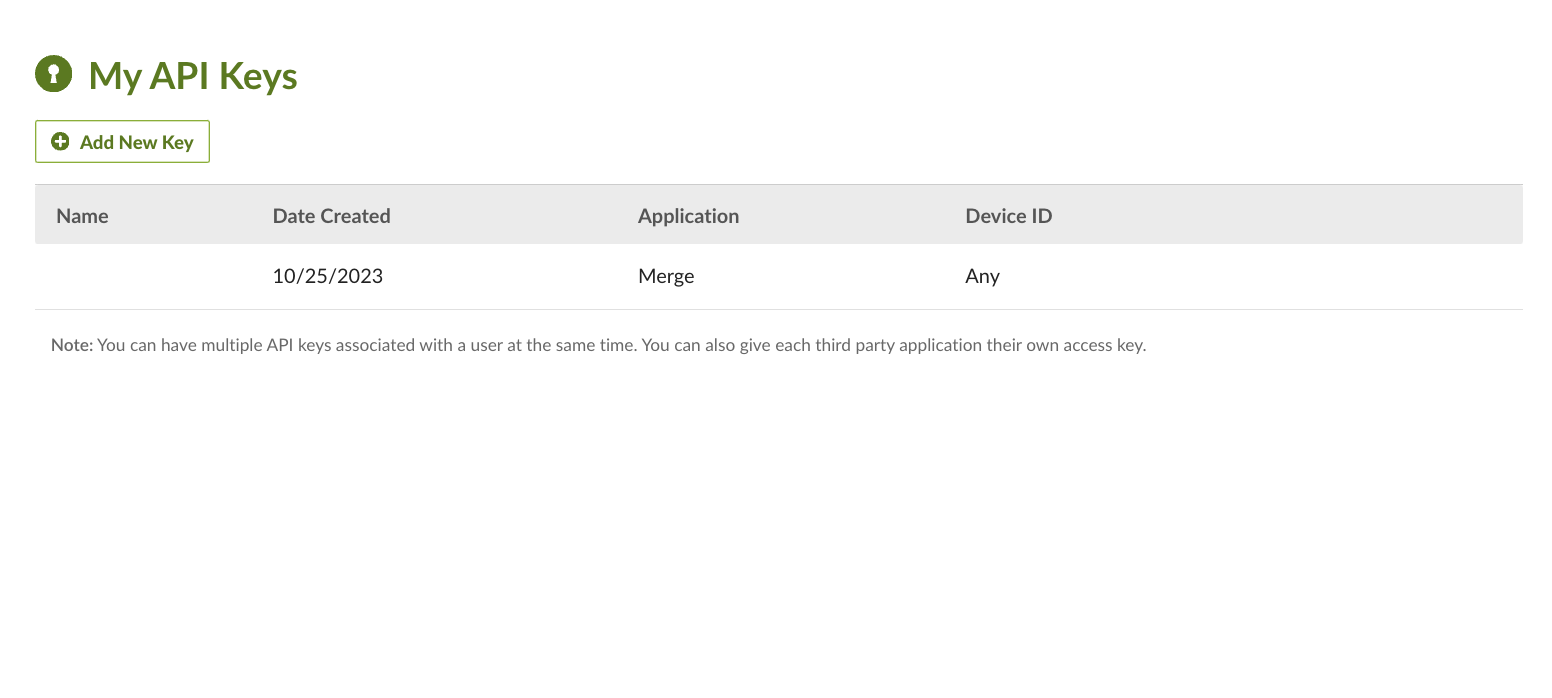Click the keyhole icon beside My API Keys
Viewport: 1552px width, 698px height.
click(54, 74)
